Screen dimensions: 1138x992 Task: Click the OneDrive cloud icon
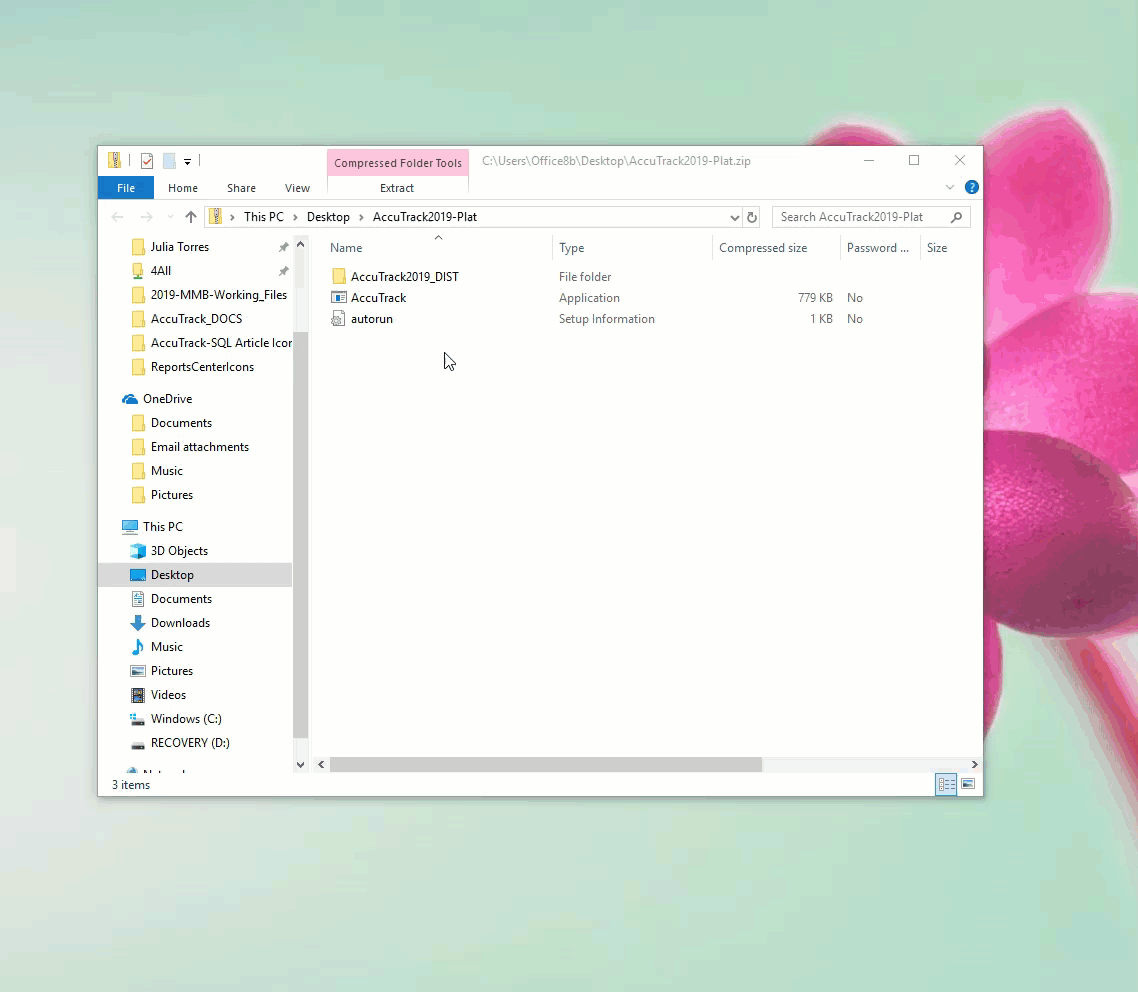tap(130, 398)
